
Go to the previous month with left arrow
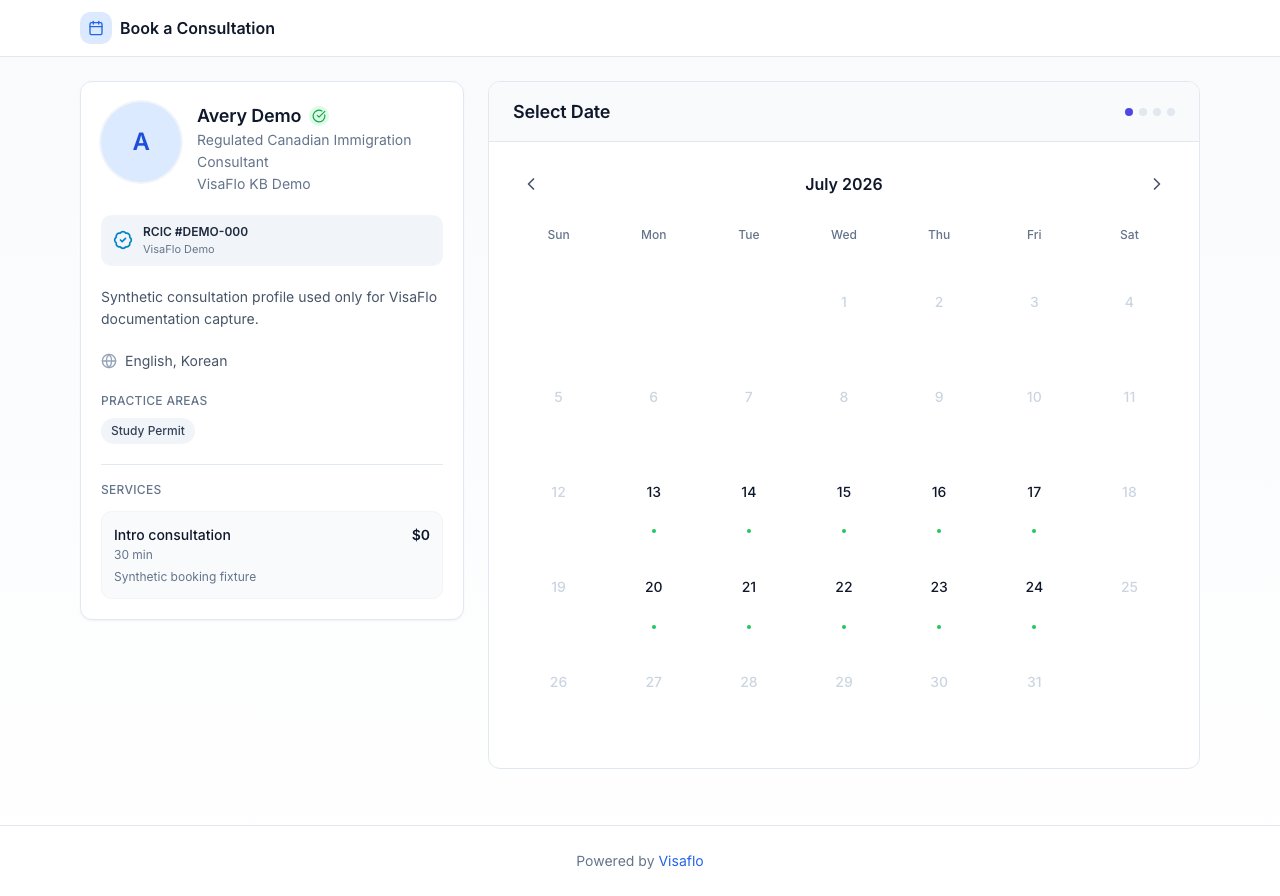(x=531, y=184)
